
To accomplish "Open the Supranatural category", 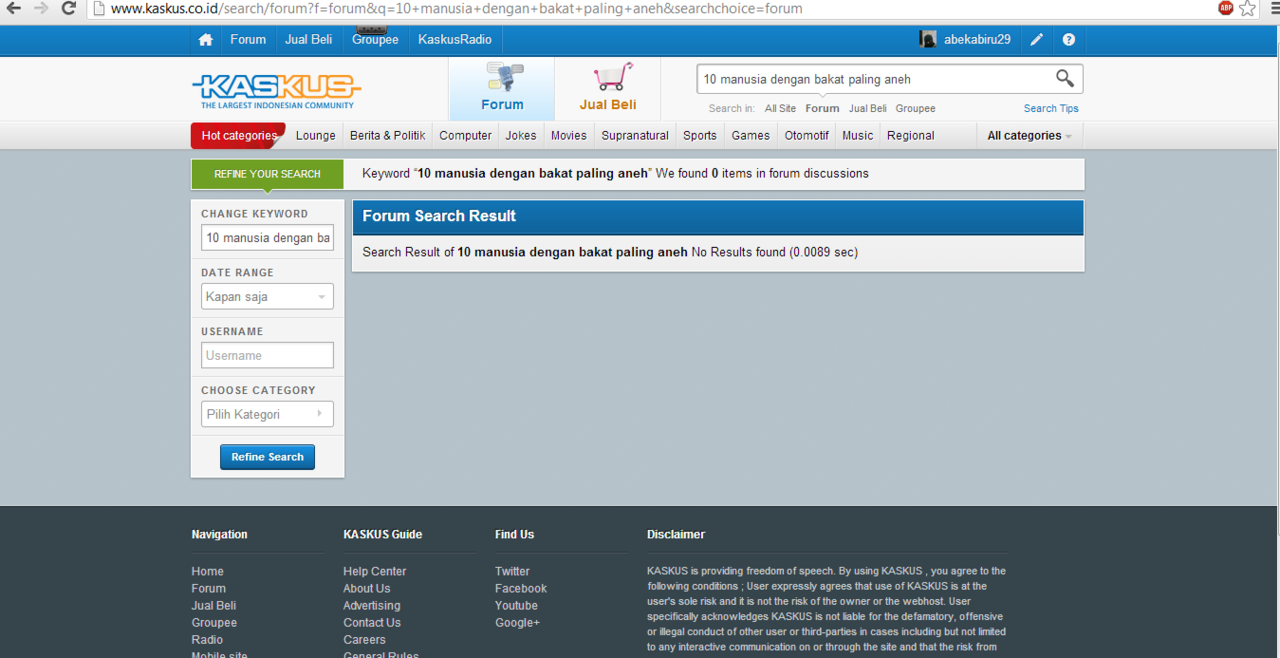I will pos(635,136).
